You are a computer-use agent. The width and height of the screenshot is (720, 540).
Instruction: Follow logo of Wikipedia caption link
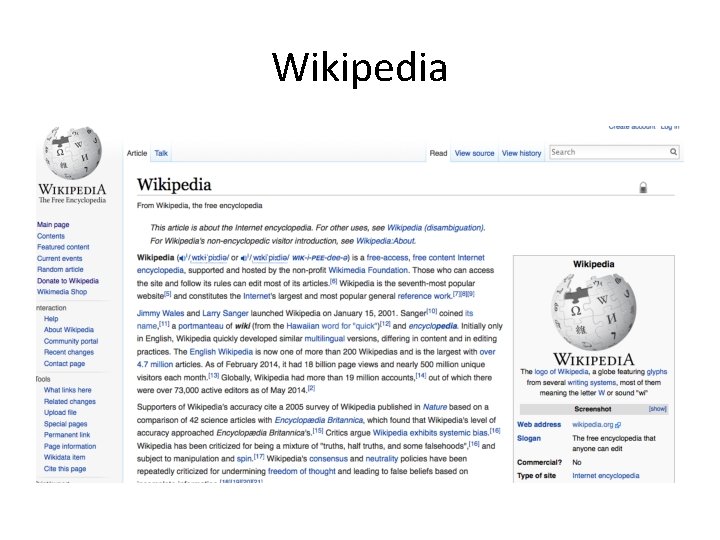pos(561,372)
